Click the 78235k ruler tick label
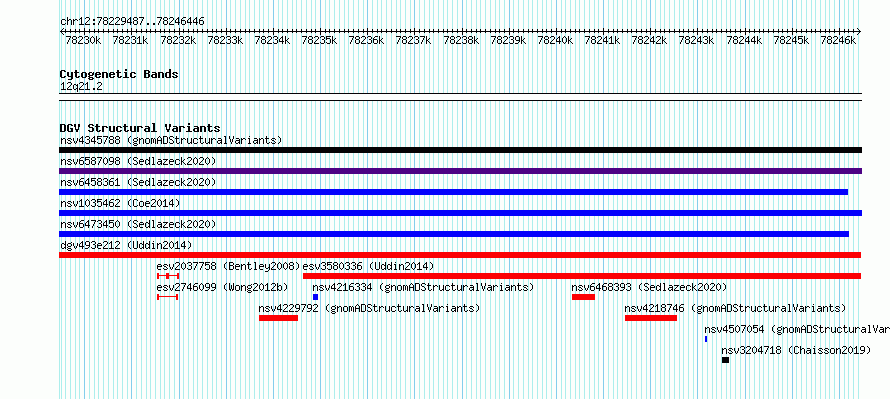The height and width of the screenshot is (399, 890). [x=320, y=40]
